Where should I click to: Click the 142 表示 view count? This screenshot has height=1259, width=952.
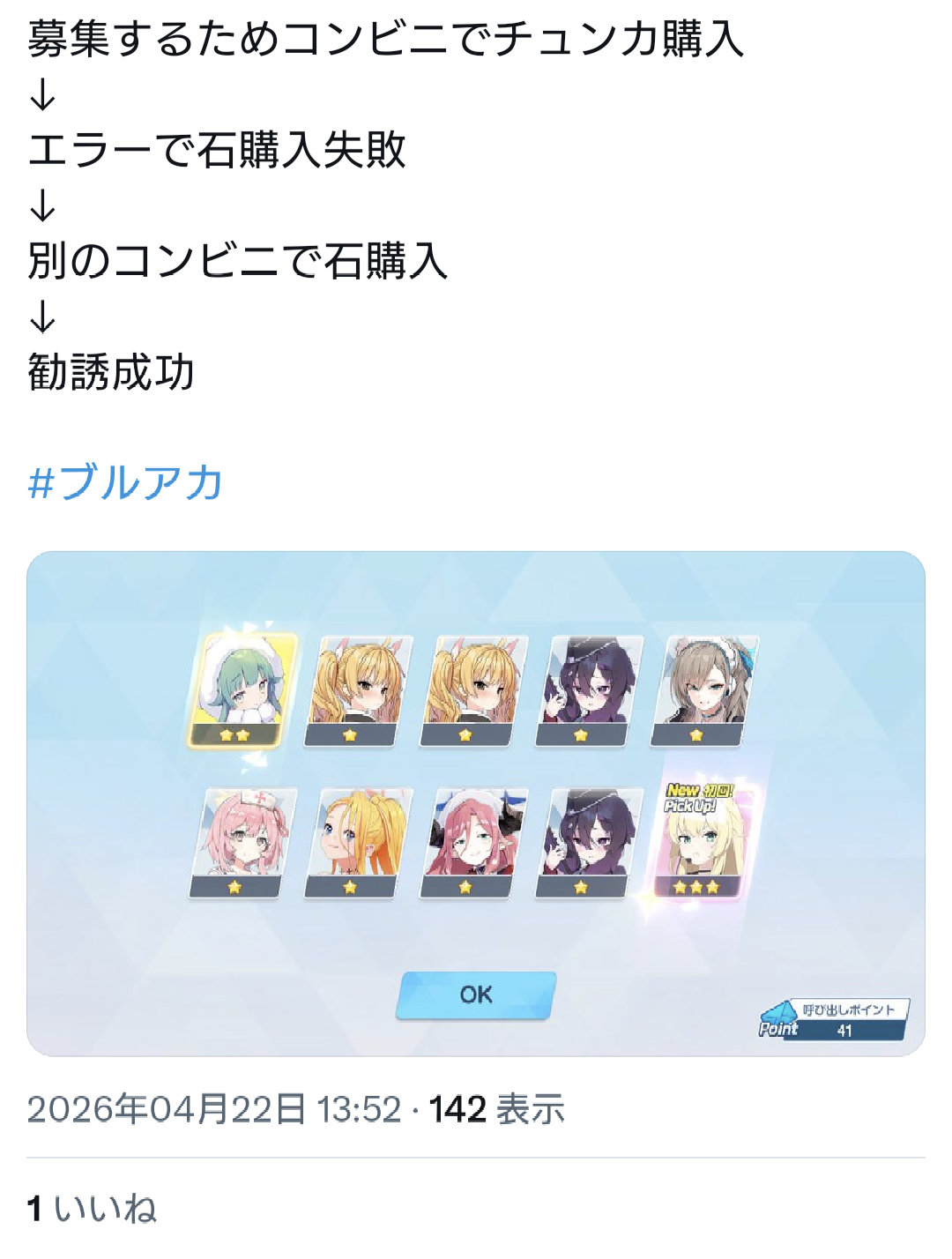pos(496,1109)
